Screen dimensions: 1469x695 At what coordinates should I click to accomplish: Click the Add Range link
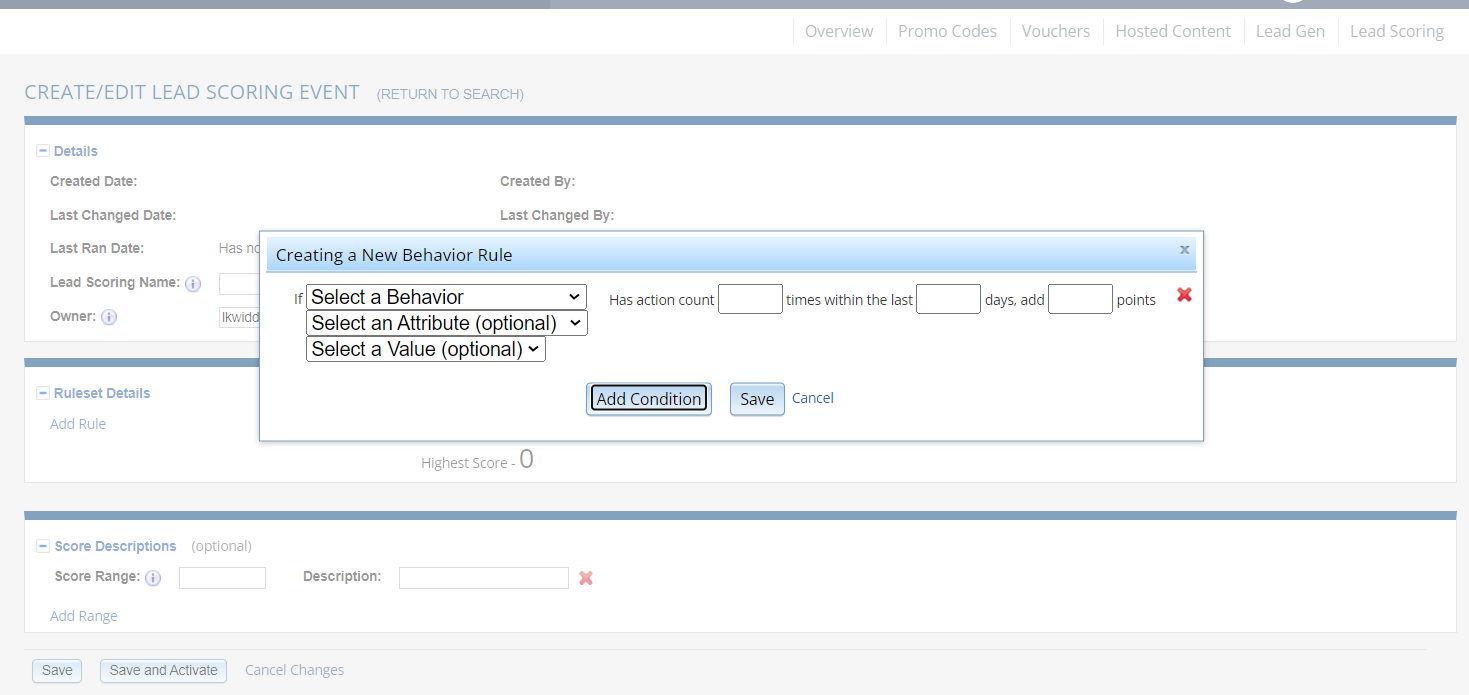tap(84, 616)
